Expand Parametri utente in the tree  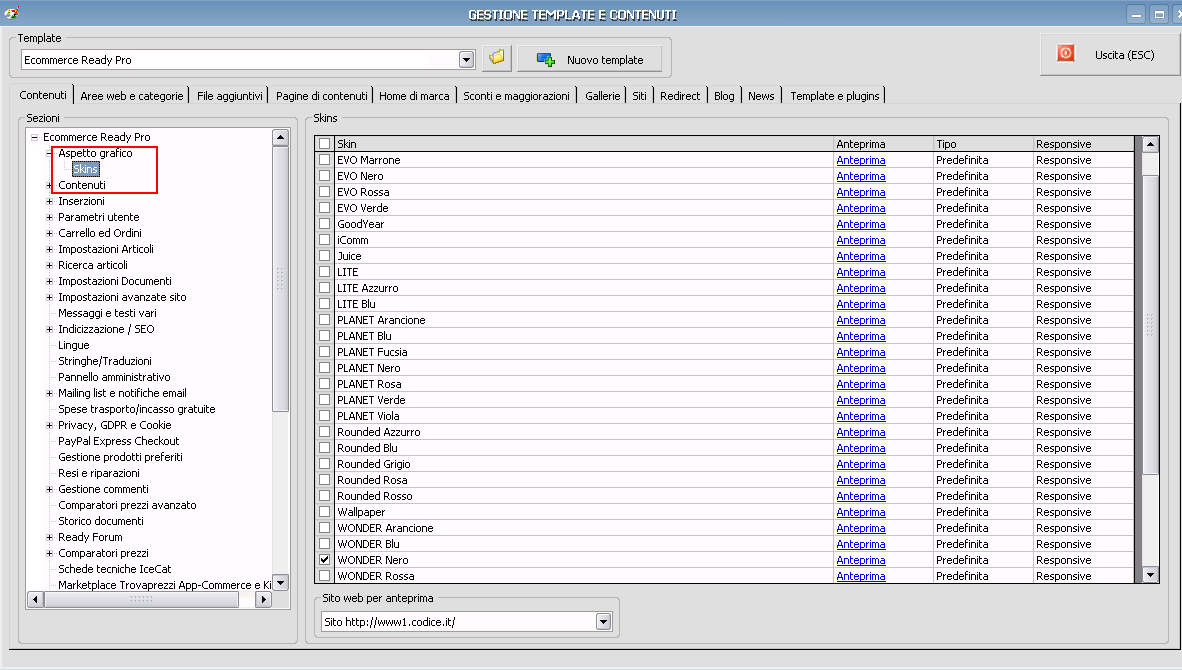pos(49,217)
